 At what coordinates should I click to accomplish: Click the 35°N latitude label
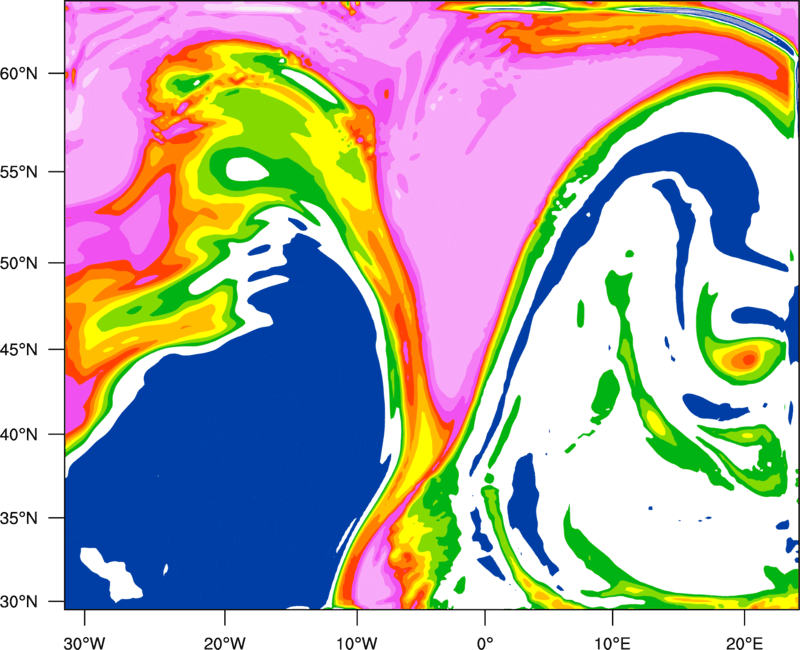point(19,518)
